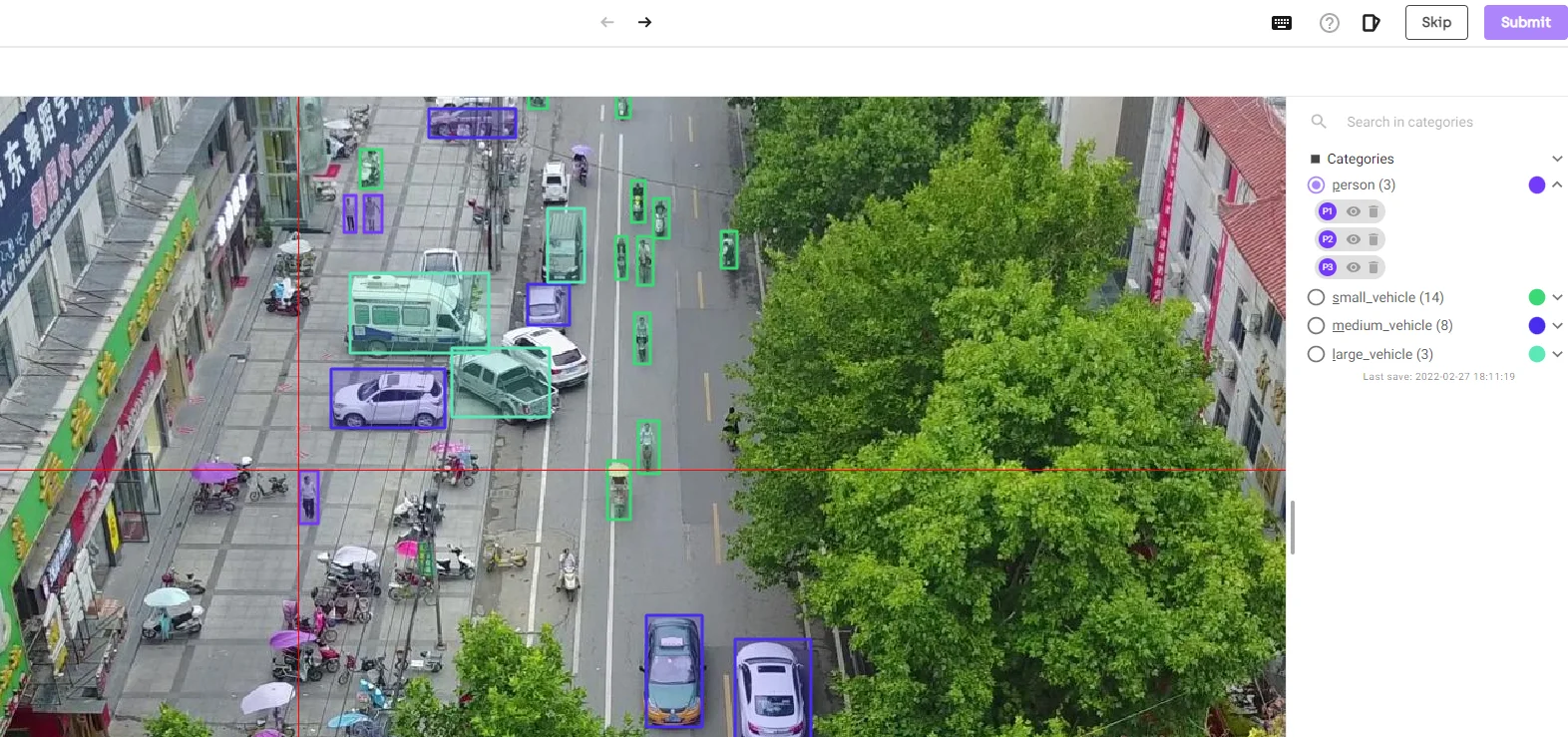Expand the small_vehicle annotation list
1568x737 pixels.
1557,297
